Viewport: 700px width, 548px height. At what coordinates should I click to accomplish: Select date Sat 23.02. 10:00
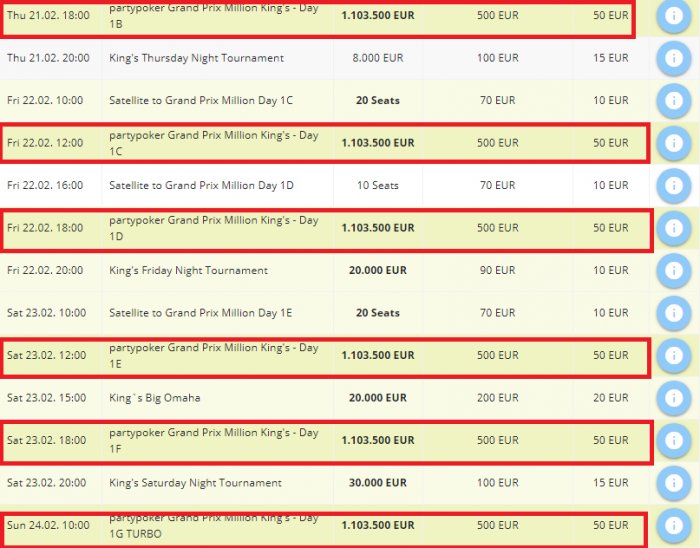click(x=46, y=313)
